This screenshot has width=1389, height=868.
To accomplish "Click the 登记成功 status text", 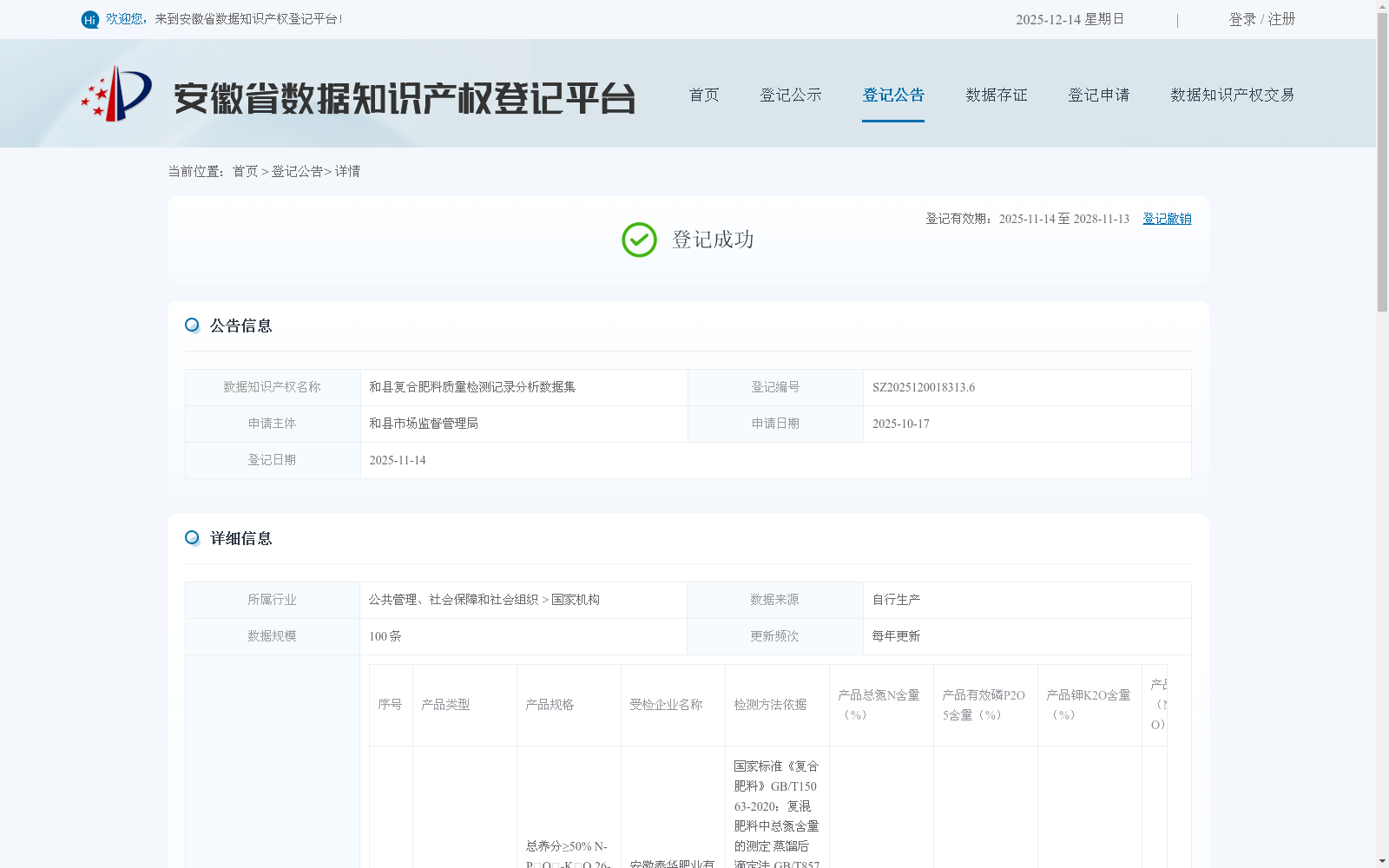I will [x=713, y=240].
